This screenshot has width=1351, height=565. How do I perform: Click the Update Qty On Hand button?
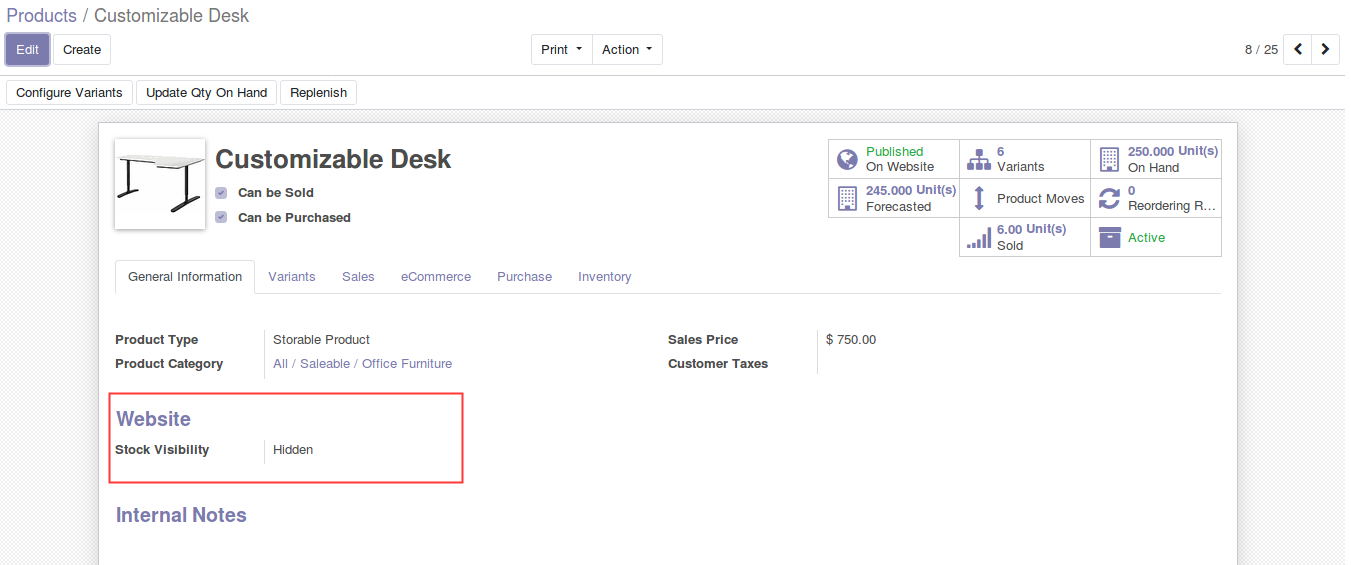(x=206, y=93)
